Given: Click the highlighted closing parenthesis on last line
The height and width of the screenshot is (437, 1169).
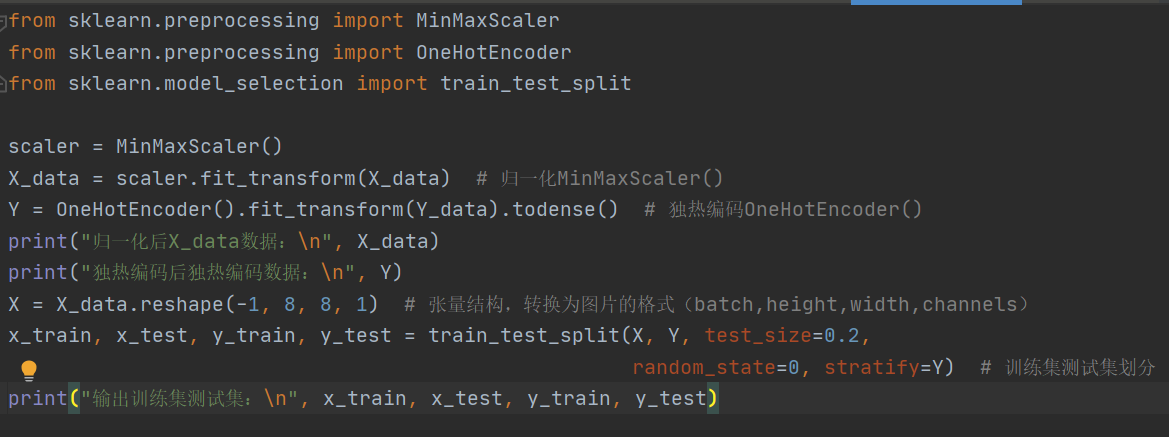Looking at the screenshot, I should (x=712, y=399).
